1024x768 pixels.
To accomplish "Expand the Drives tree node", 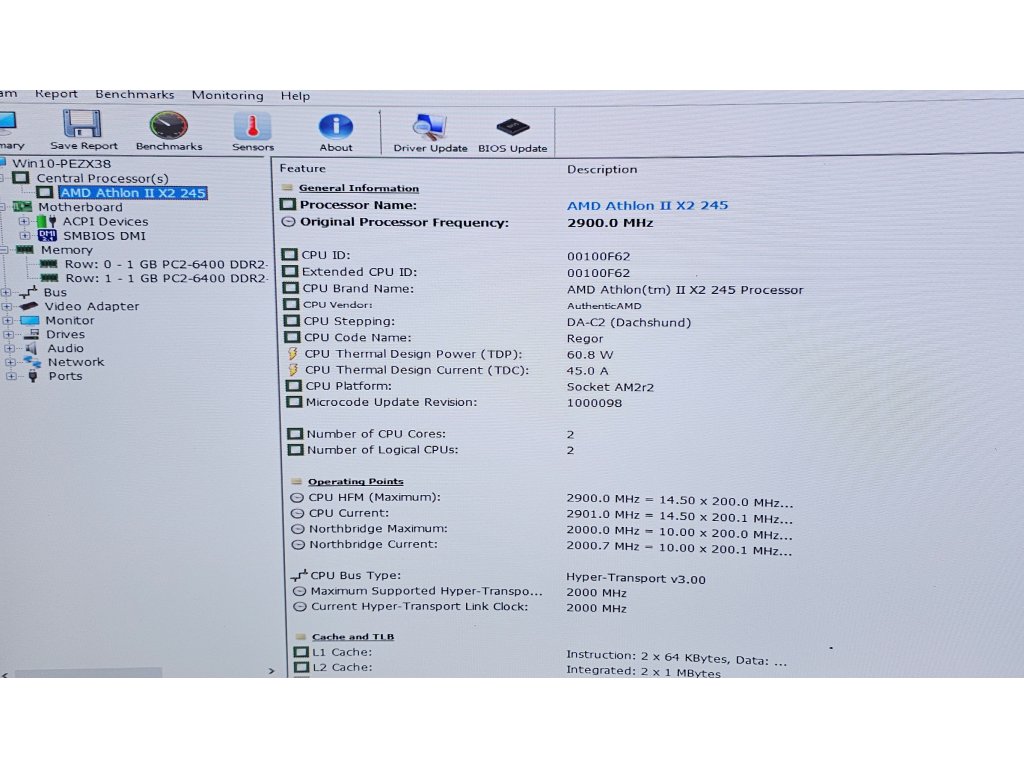I will 8,334.
